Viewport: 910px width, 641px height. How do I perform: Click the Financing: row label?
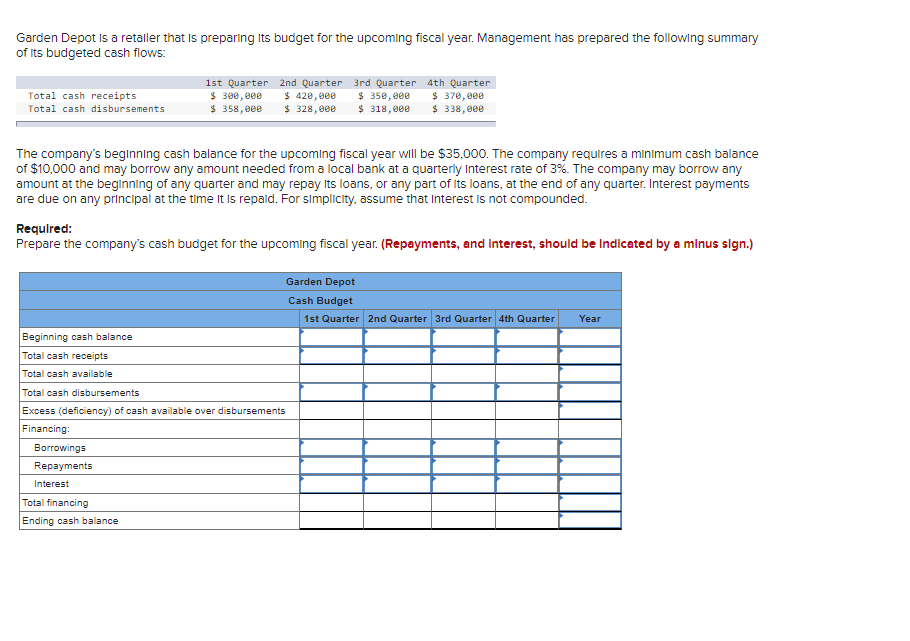pyautogui.click(x=46, y=428)
